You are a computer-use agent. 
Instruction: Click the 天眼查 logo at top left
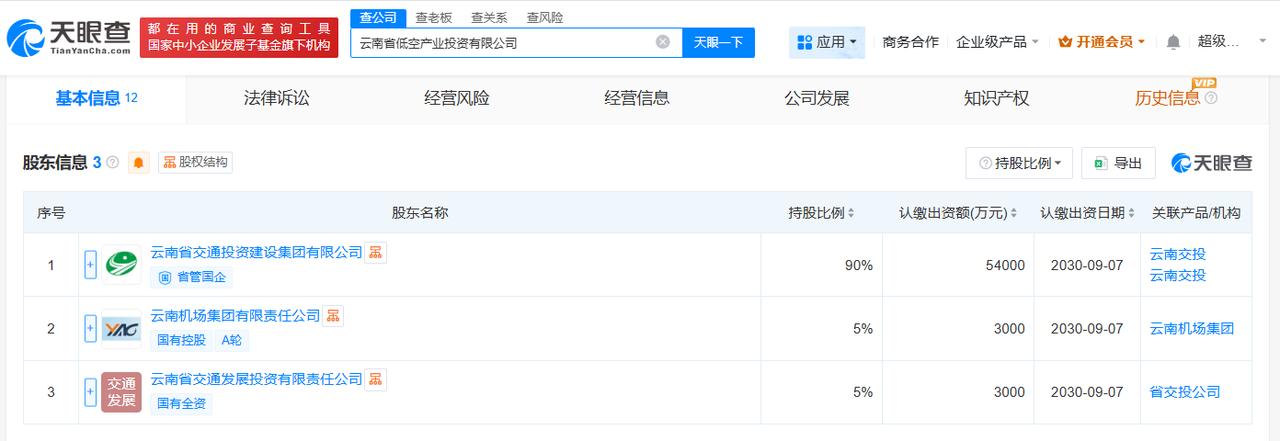69,37
